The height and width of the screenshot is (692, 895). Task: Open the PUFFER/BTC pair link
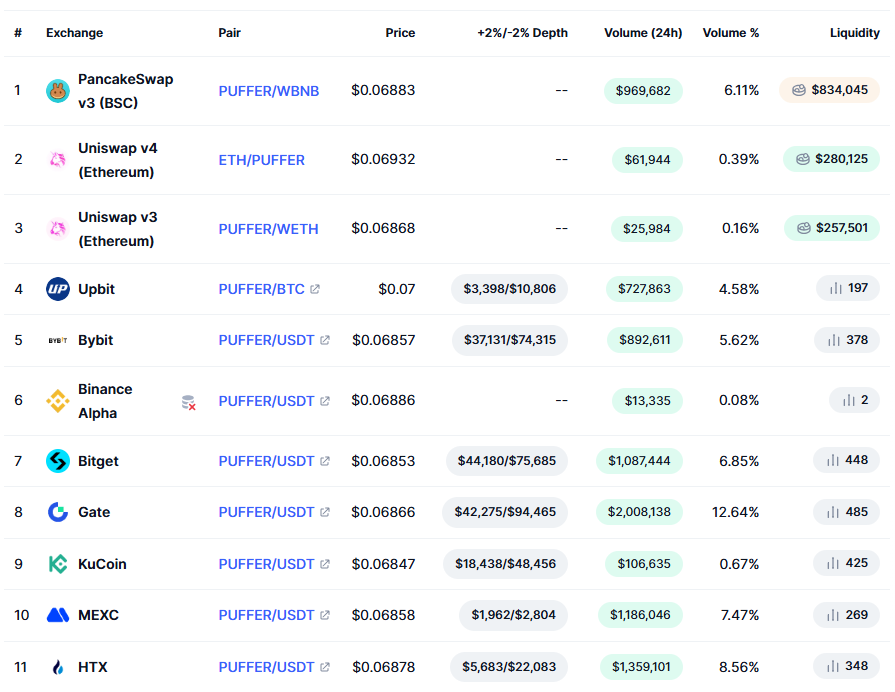[261, 289]
